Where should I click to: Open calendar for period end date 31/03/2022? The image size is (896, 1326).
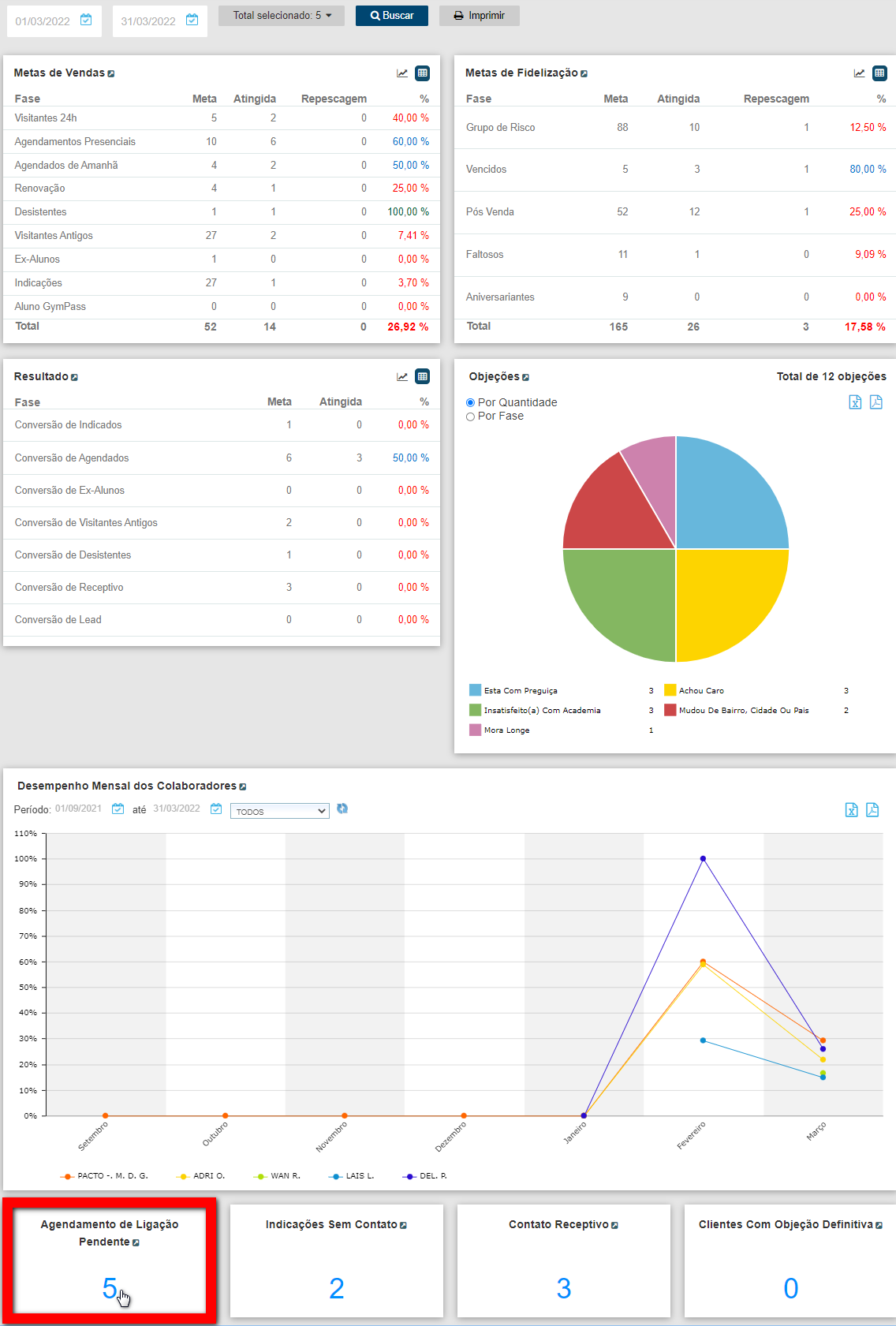click(x=216, y=809)
